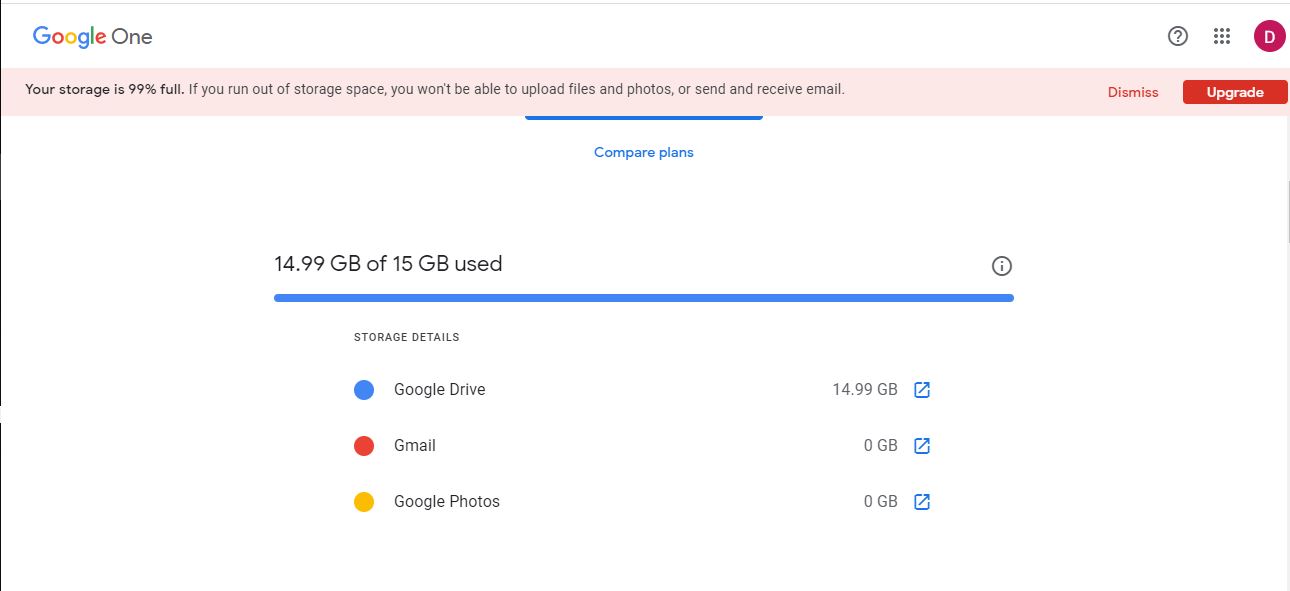Viewport: 1290px width, 591px height.
Task: Click the storage usage progress bar
Action: click(x=643, y=297)
